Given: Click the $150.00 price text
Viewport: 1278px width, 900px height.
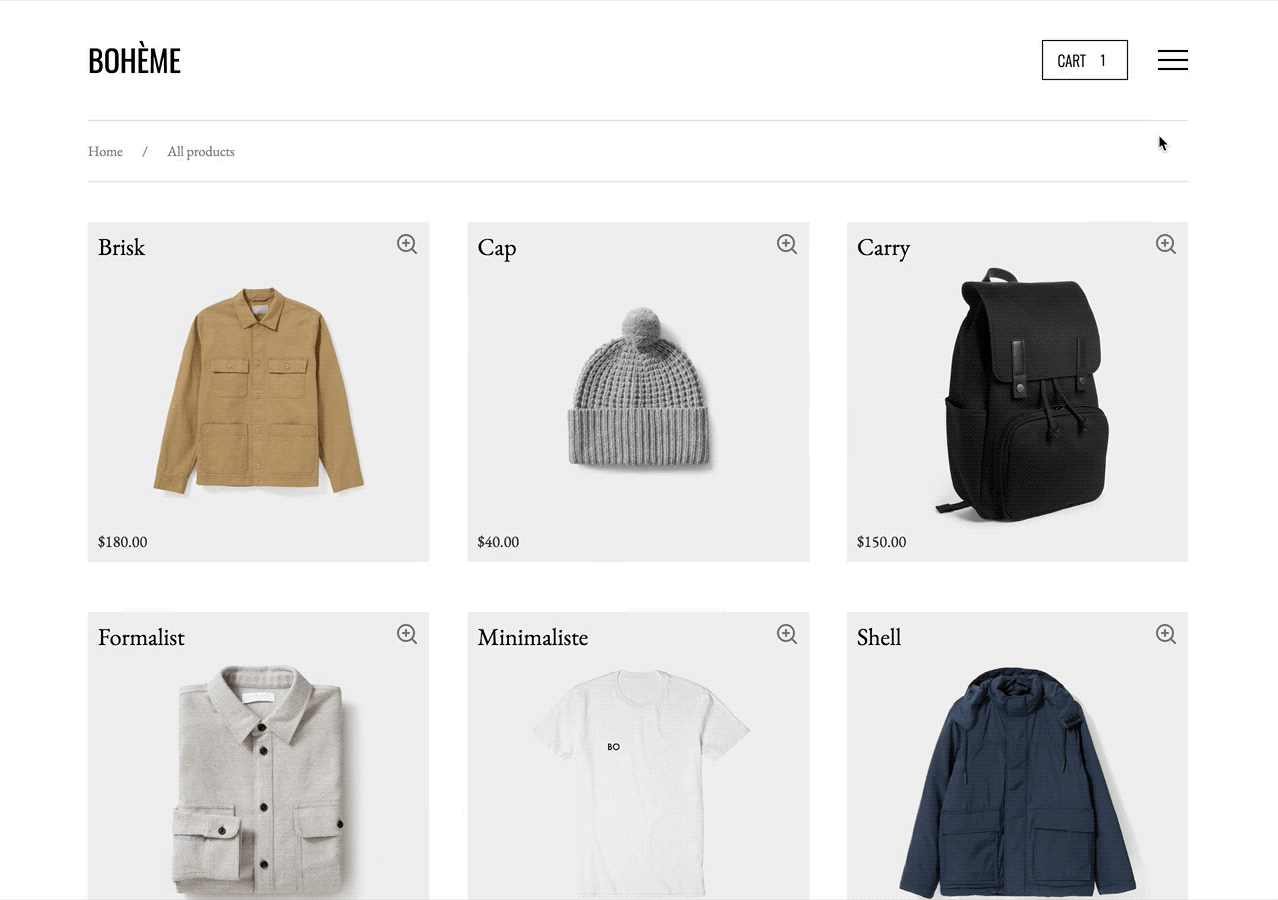Looking at the screenshot, I should [x=881, y=542].
